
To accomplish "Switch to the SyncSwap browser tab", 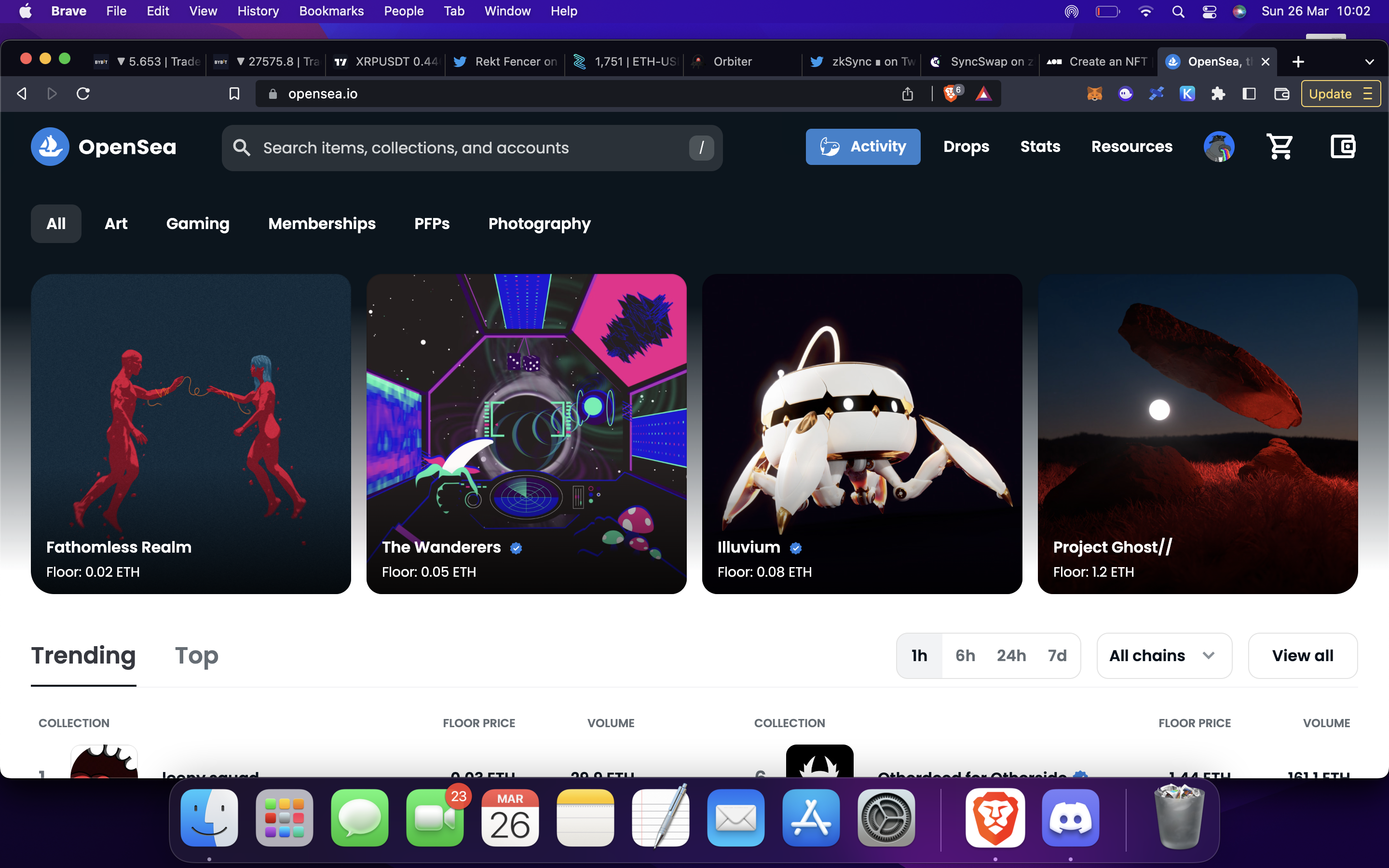I will pyautogui.click(x=980, y=61).
